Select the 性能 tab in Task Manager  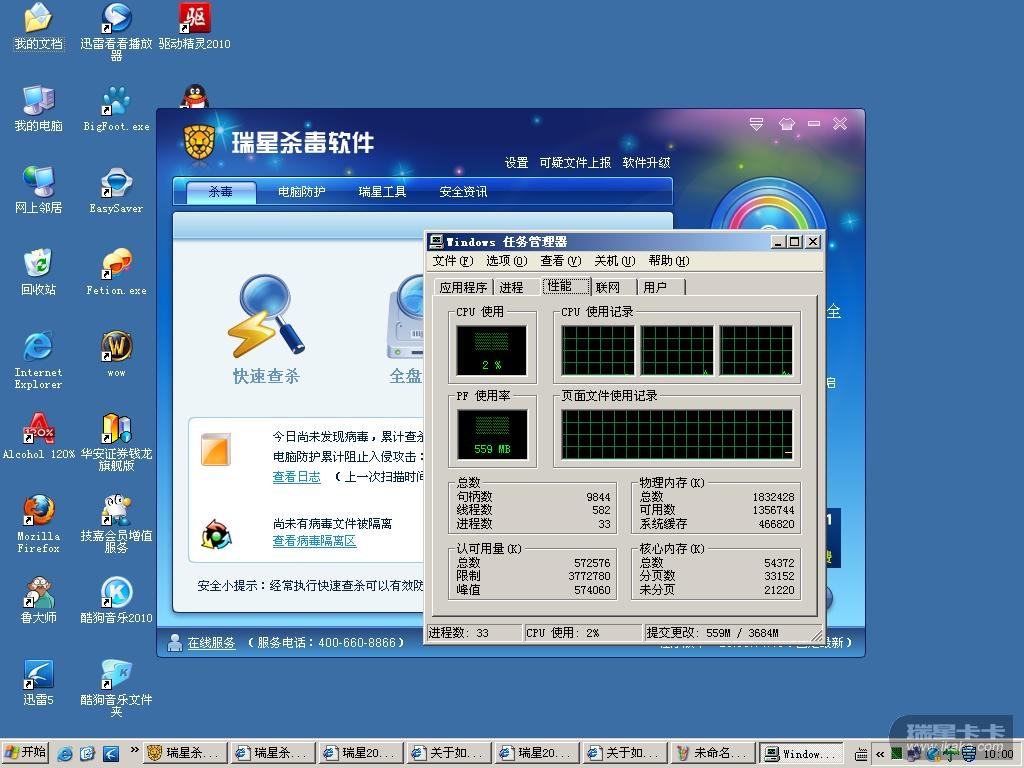(x=566, y=286)
